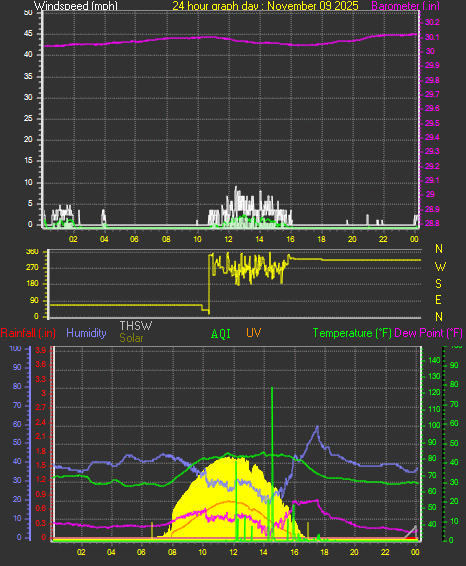Click blue humidity axis value 100
Viewport: 466px width, 566px height.
[x=16, y=348]
